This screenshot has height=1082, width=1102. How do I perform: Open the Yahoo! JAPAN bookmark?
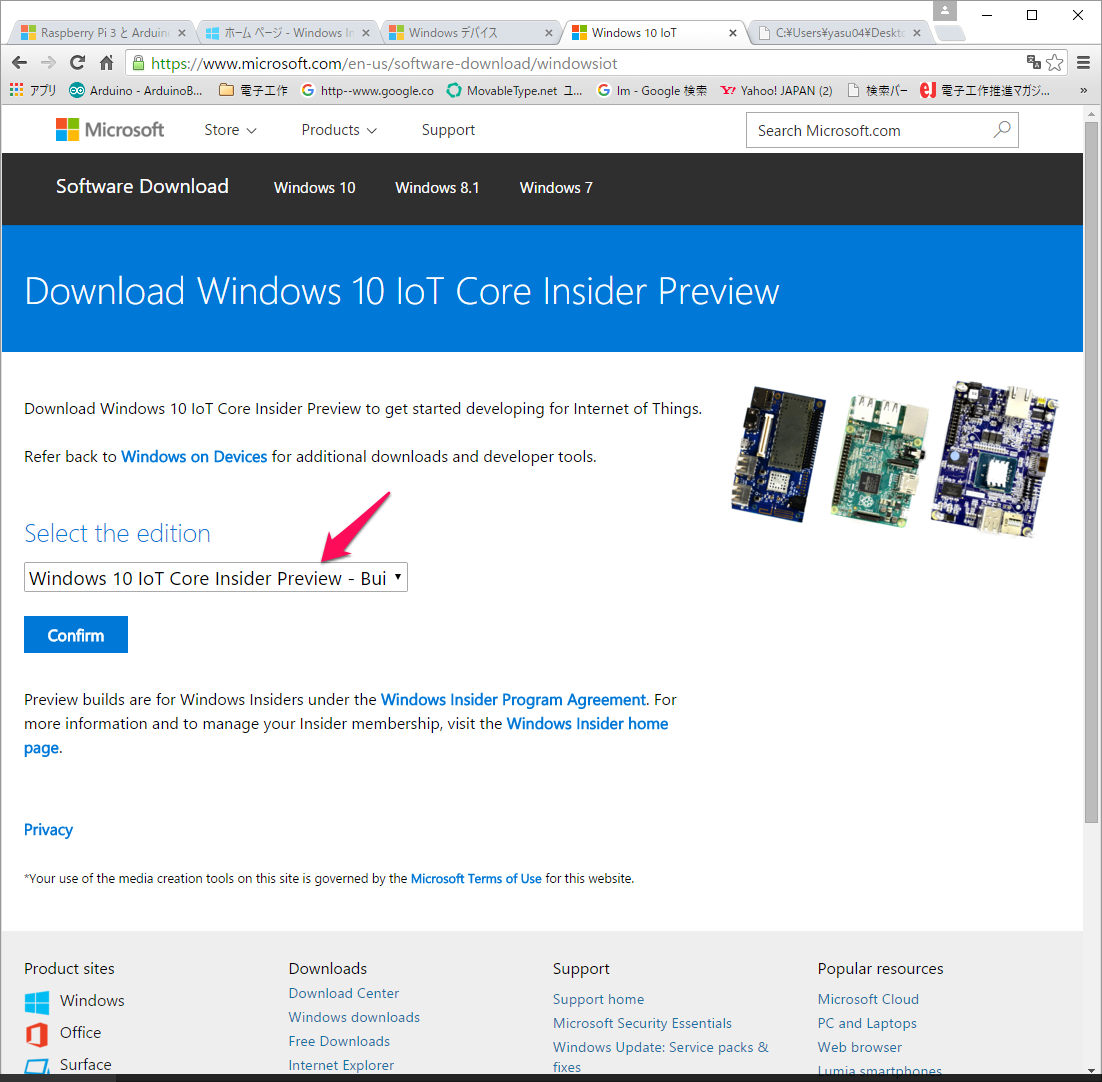pos(777,91)
